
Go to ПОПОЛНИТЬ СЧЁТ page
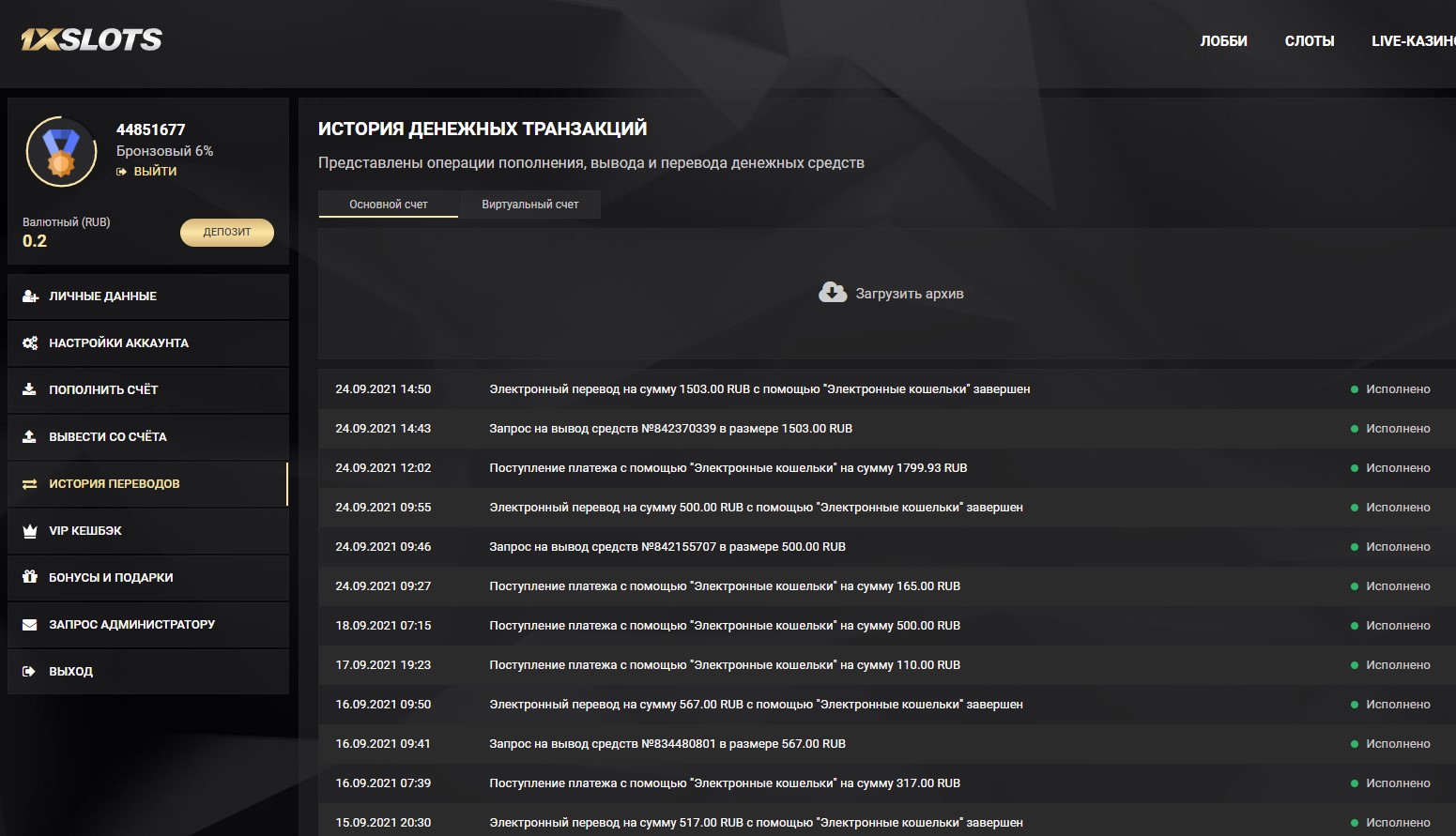tap(148, 390)
